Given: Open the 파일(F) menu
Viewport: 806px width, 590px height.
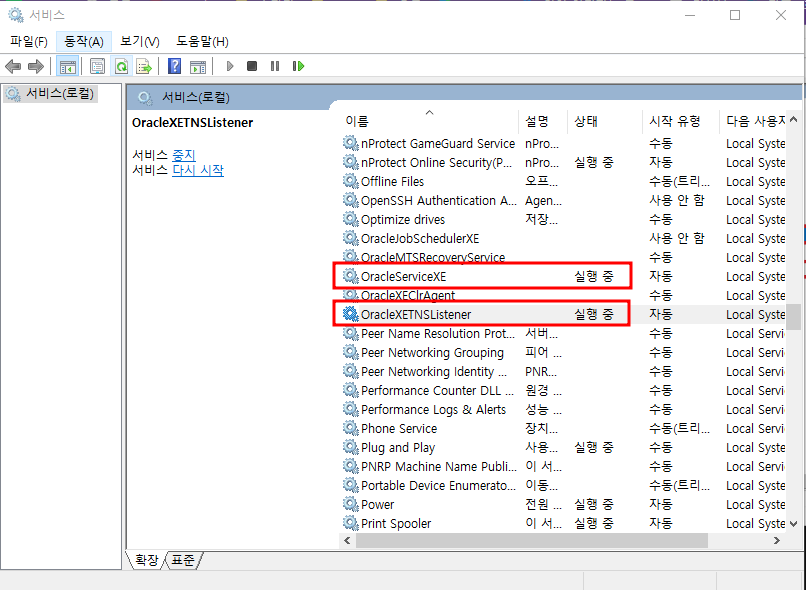Looking at the screenshot, I should [x=29, y=42].
